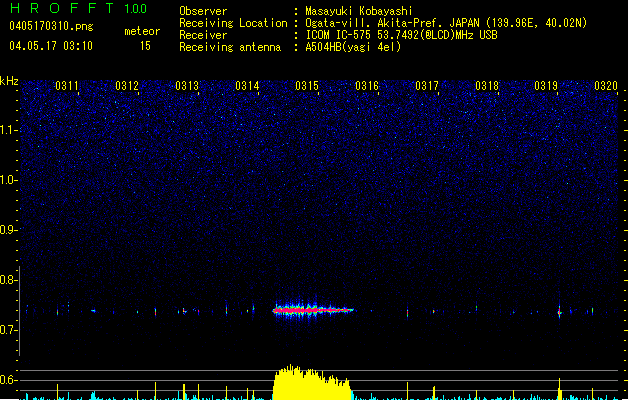
Task: Click the 0319 time marker
Action: tap(546, 86)
